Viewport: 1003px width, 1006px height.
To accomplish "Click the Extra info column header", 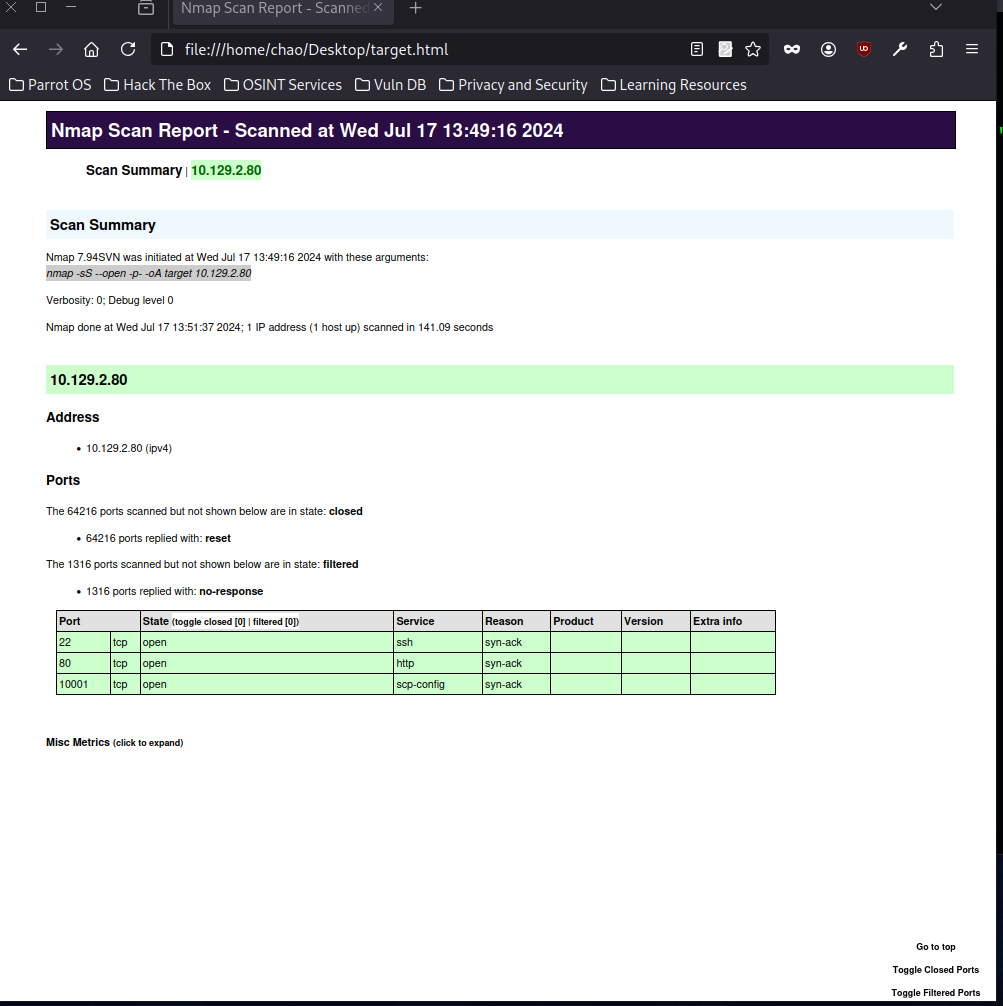I will pyautogui.click(x=733, y=621).
